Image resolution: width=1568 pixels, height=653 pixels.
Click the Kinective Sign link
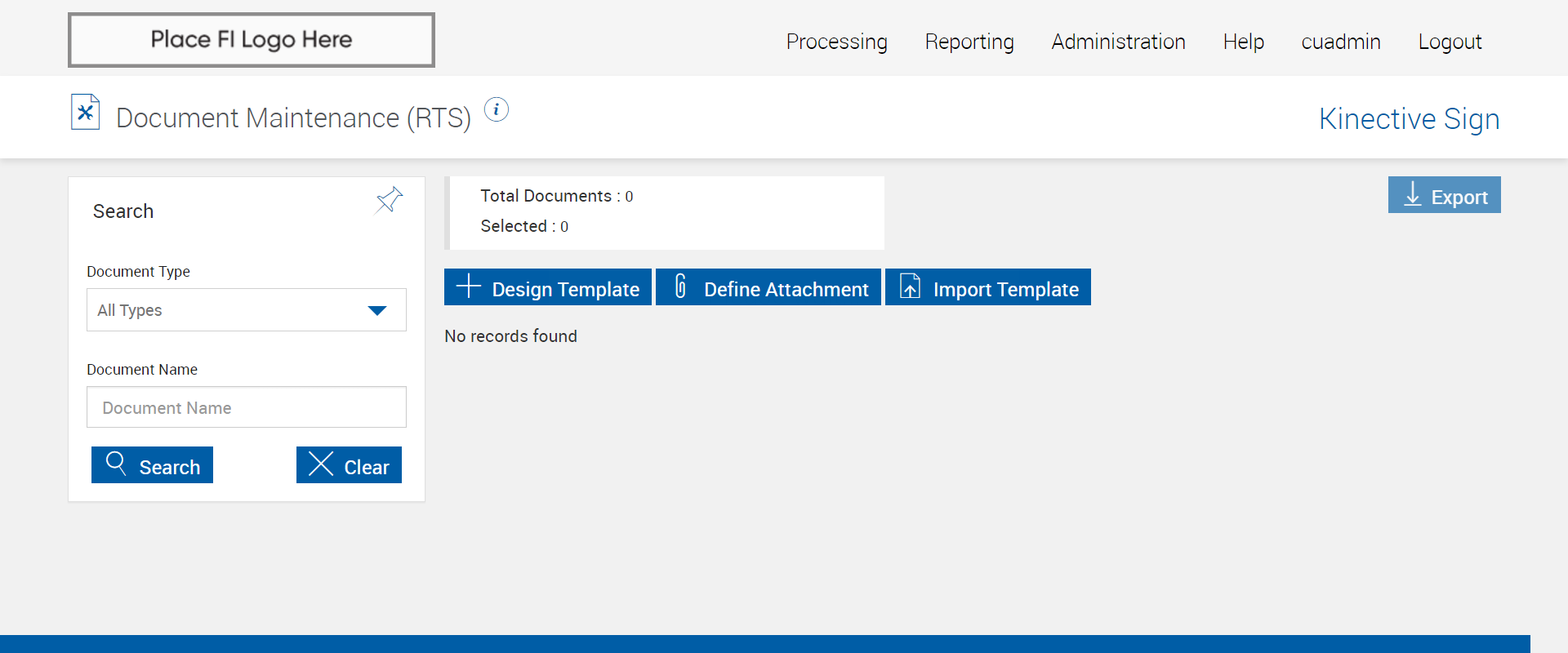click(1409, 119)
